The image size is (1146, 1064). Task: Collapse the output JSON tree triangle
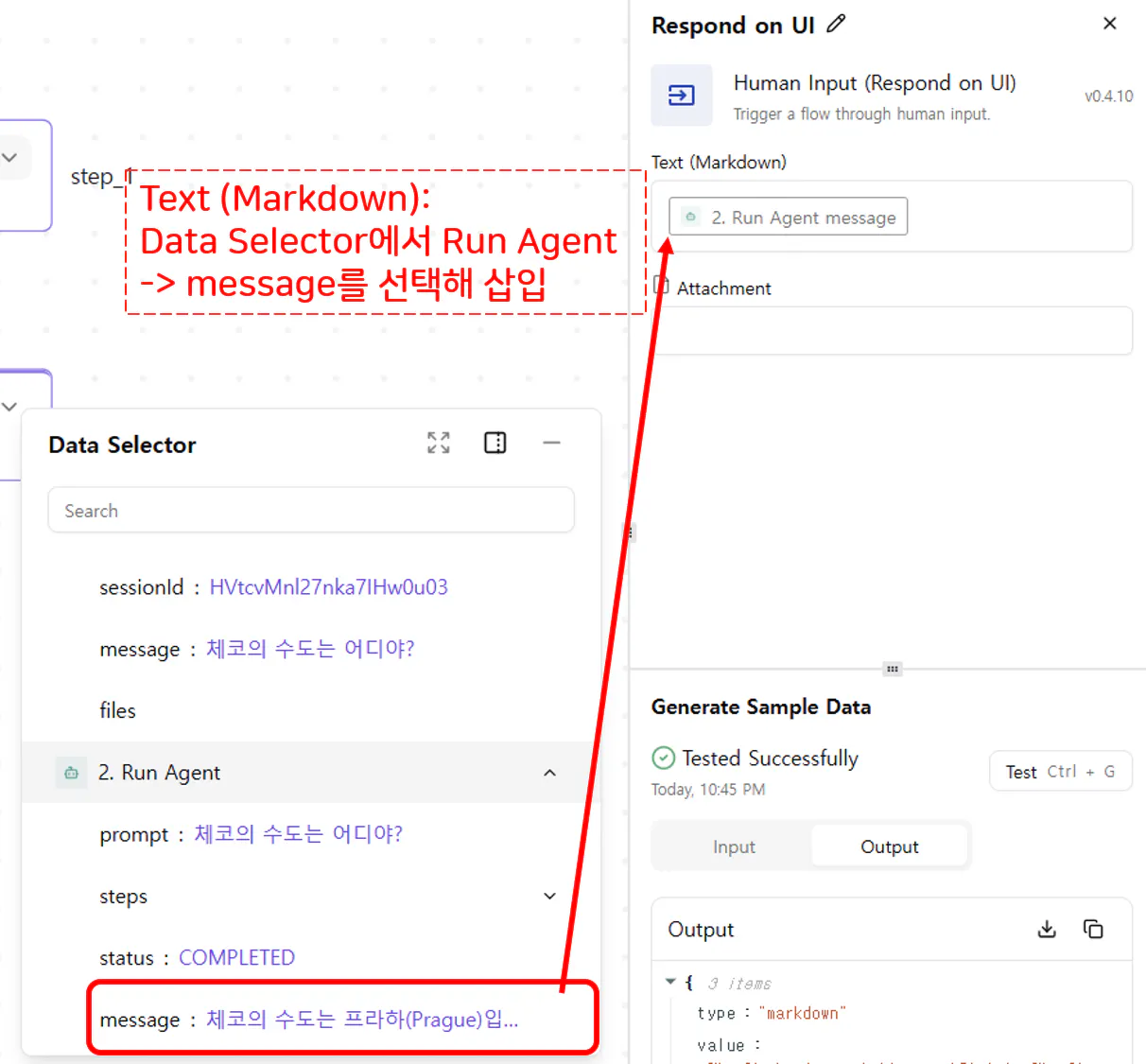(x=670, y=982)
